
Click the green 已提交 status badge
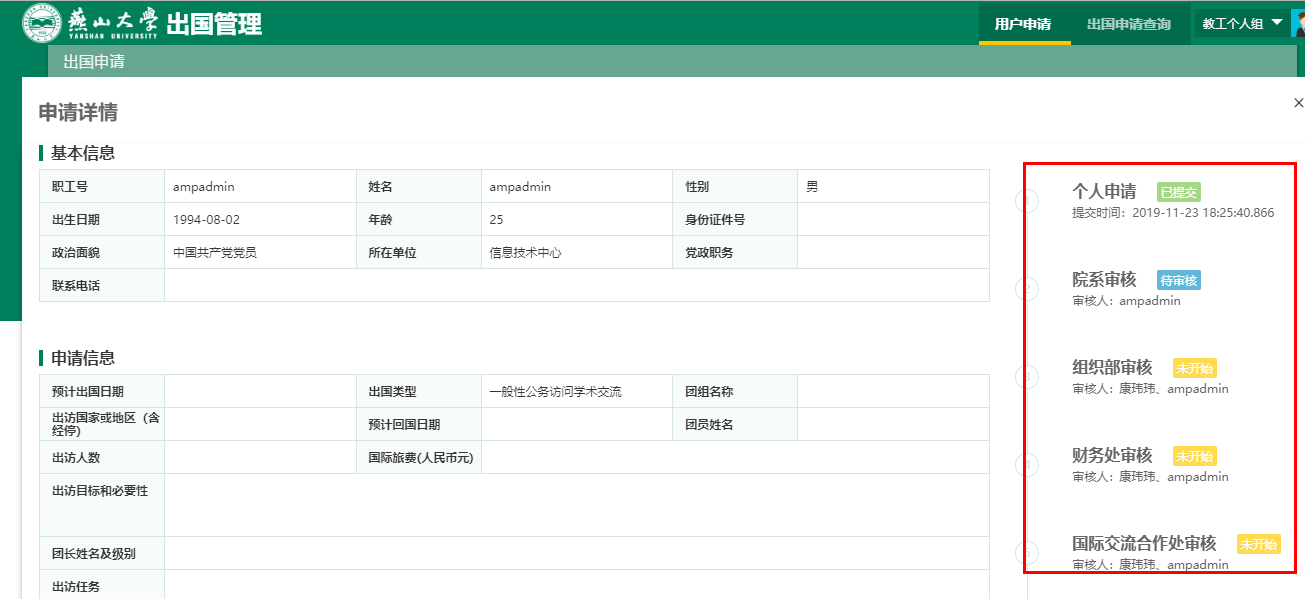[1178, 192]
